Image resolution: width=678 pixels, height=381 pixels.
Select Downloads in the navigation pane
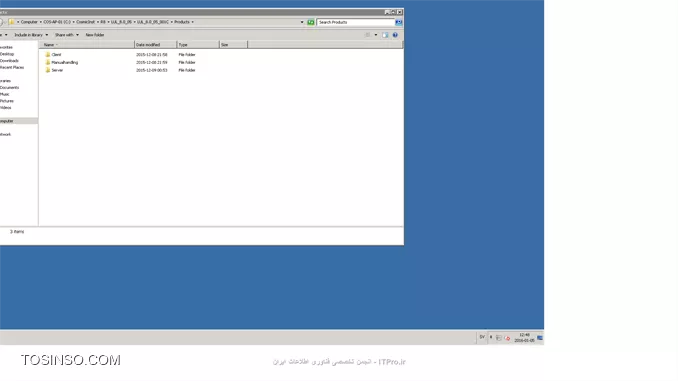[9, 61]
